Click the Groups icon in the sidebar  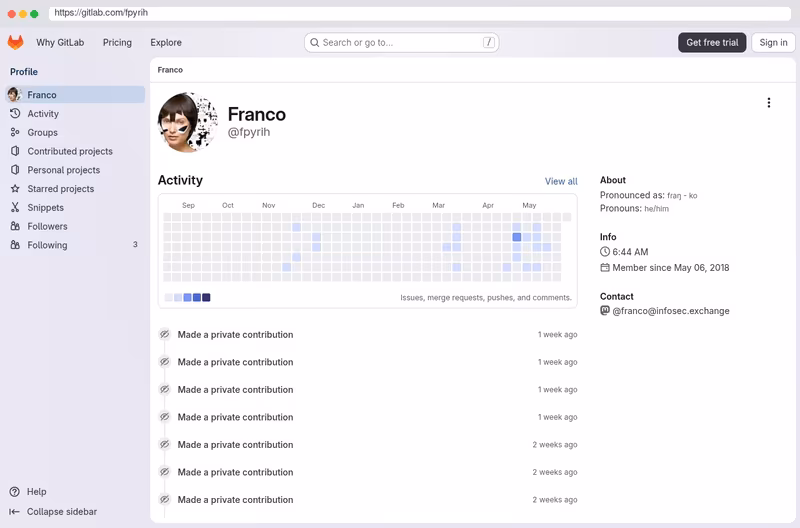coord(15,132)
